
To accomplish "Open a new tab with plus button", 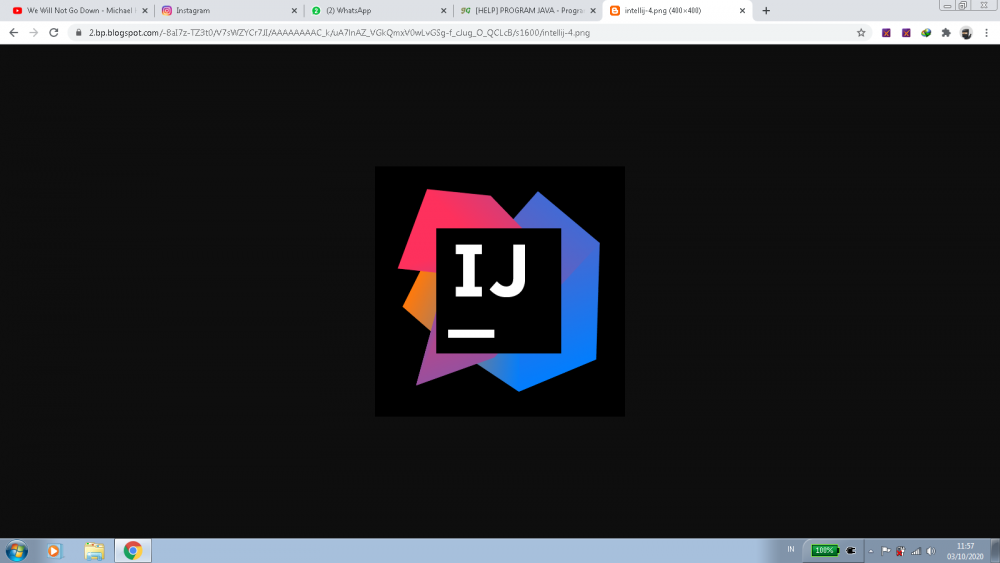I will (x=766, y=10).
